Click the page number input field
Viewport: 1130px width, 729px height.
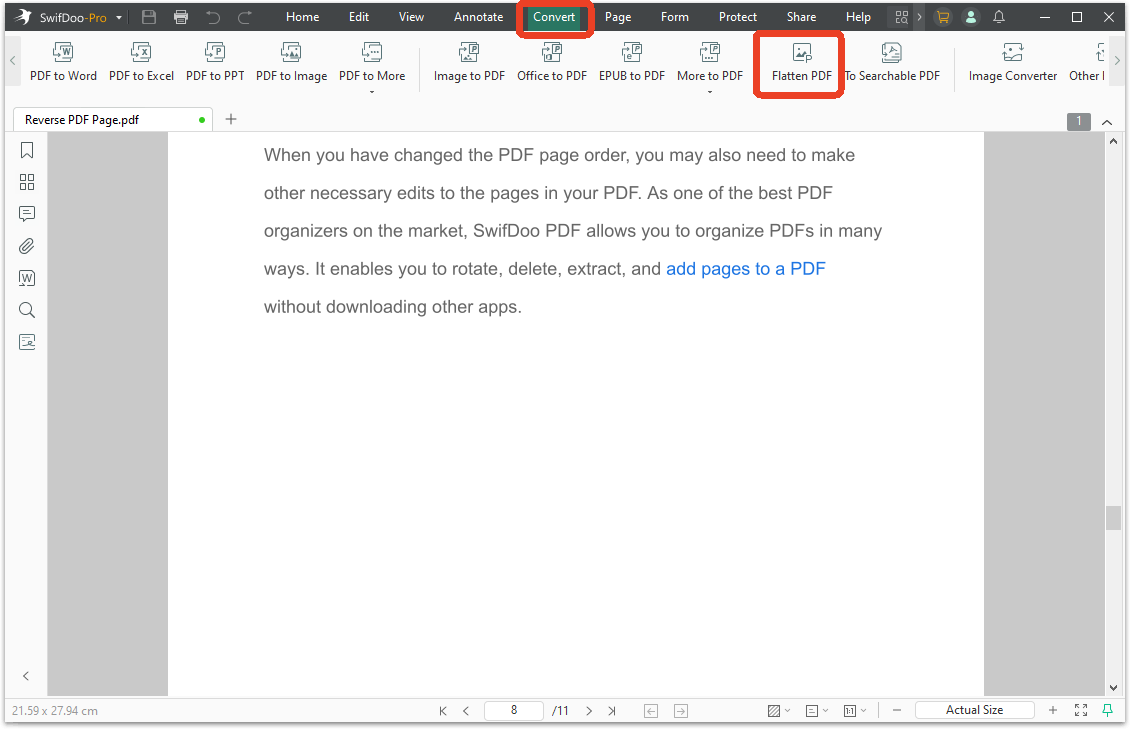tap(514, 710)
